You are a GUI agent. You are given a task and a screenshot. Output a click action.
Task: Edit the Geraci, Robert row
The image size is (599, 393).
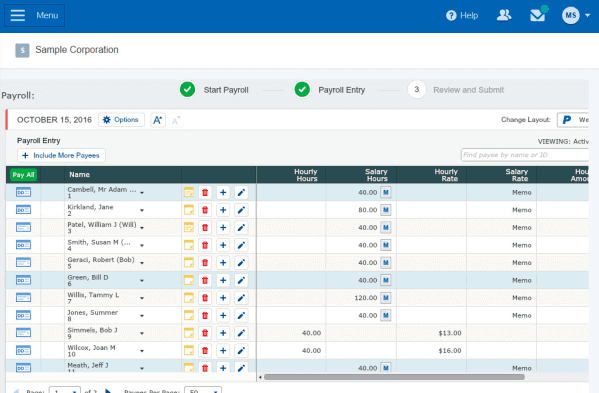(241, 263)
